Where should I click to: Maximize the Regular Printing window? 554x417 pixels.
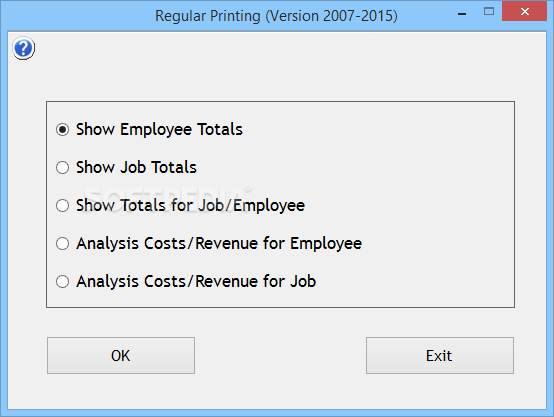[489, 12]
